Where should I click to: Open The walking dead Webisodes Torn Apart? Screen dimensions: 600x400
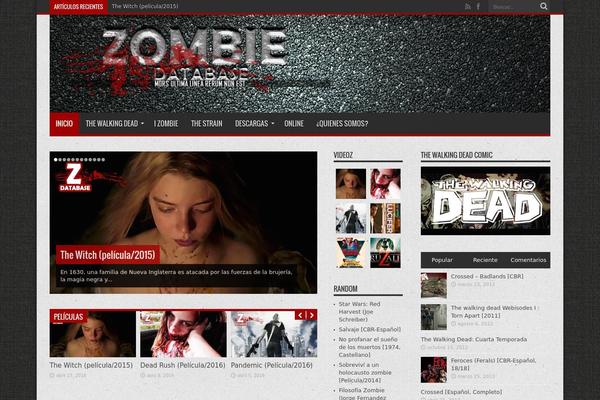(494, 312)
